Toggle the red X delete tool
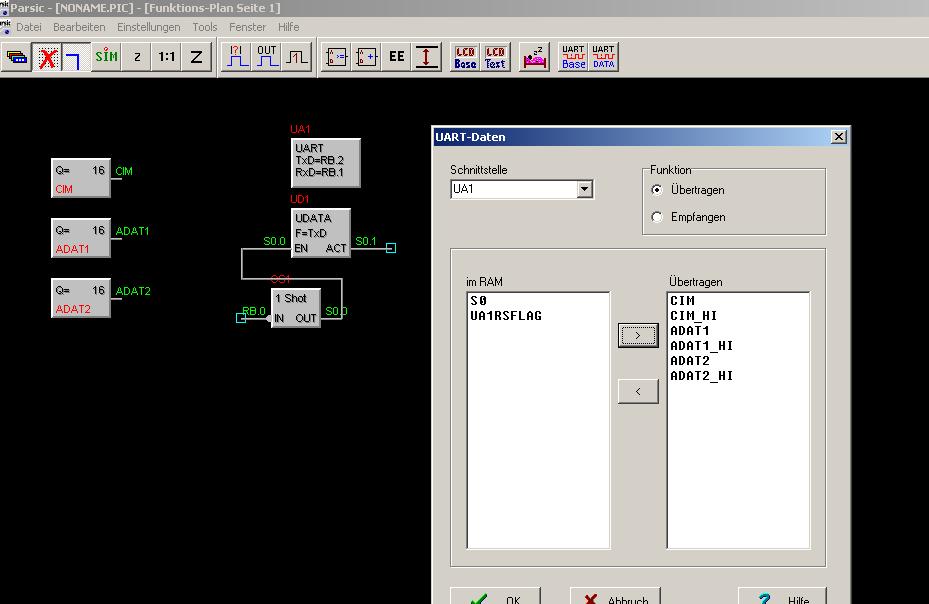 click(47, 57)
